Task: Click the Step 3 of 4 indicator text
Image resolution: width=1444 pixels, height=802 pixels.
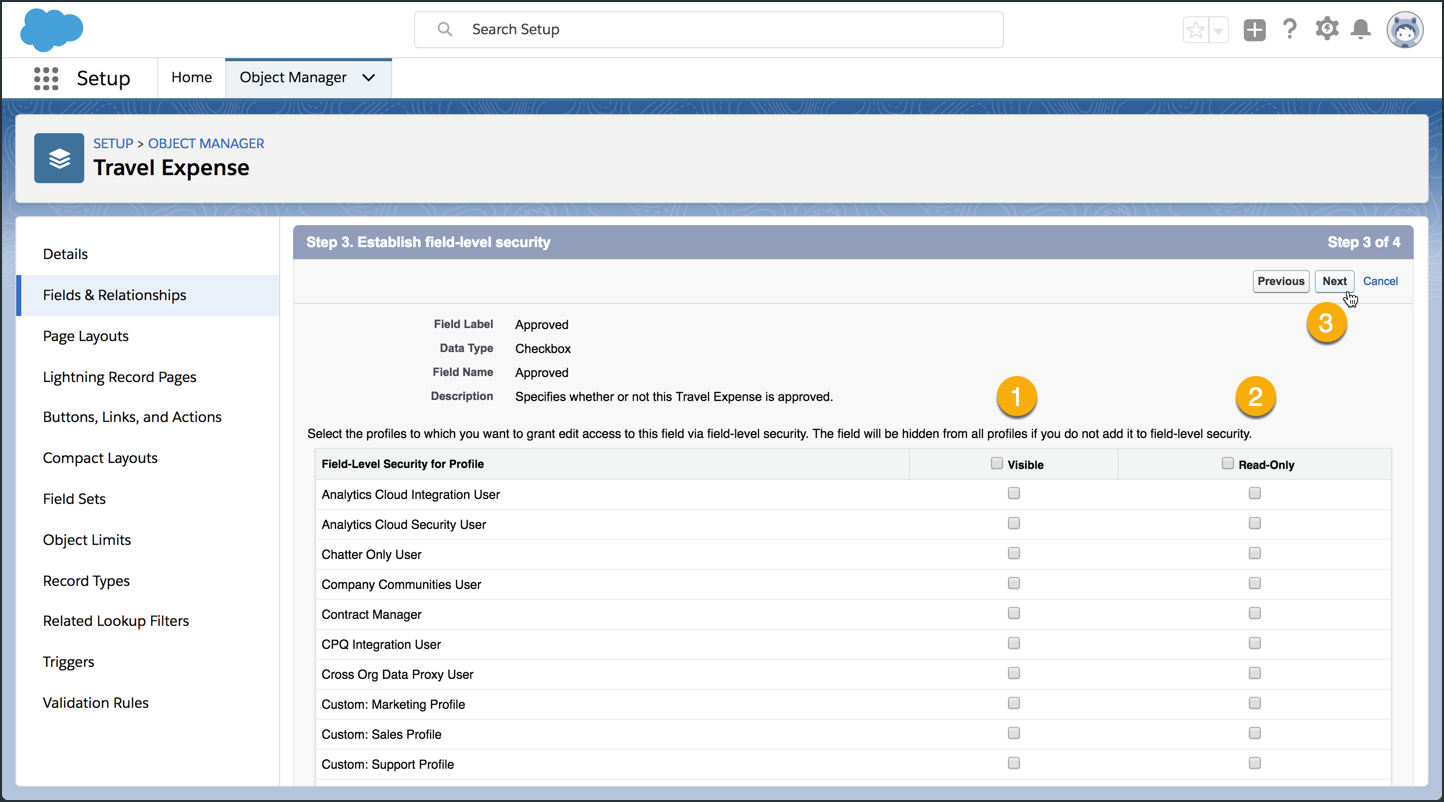Action: (x=1364, y=242)
